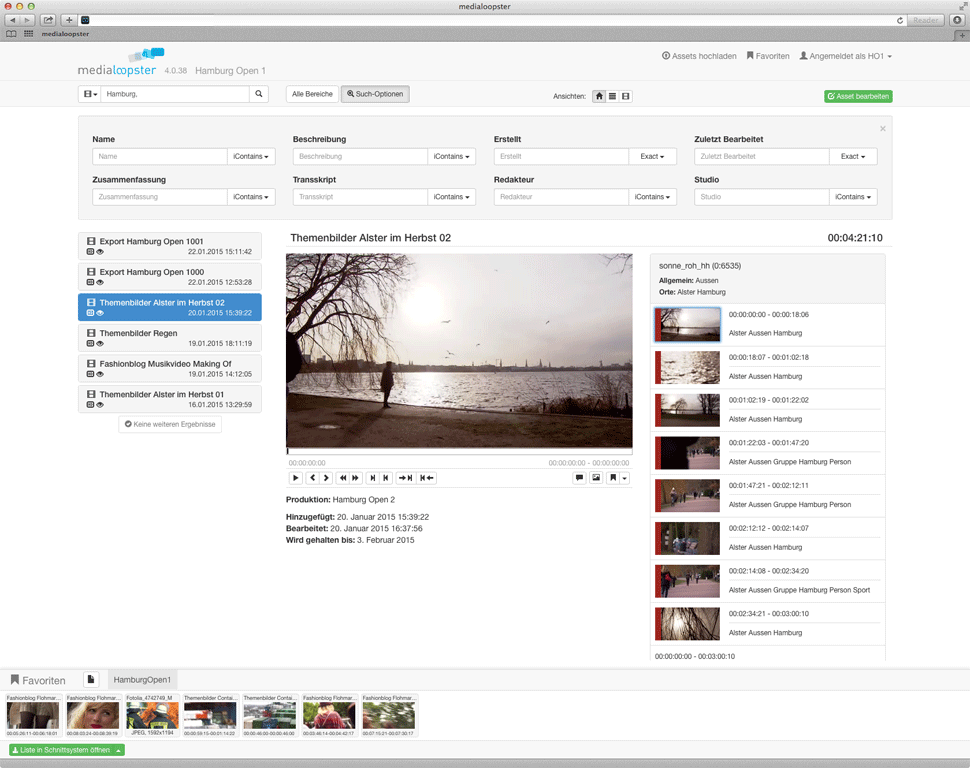Select the bookmark icon under the video preview
Viewport: 970px width, 768px height.
pyautogui.click(x=612, y=478)
